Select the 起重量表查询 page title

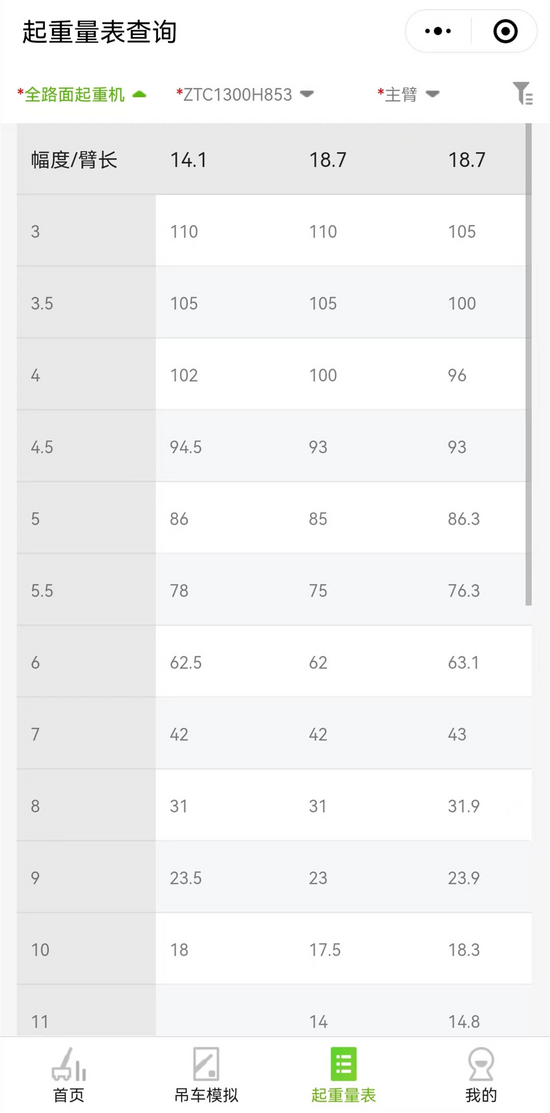[99, 32]
